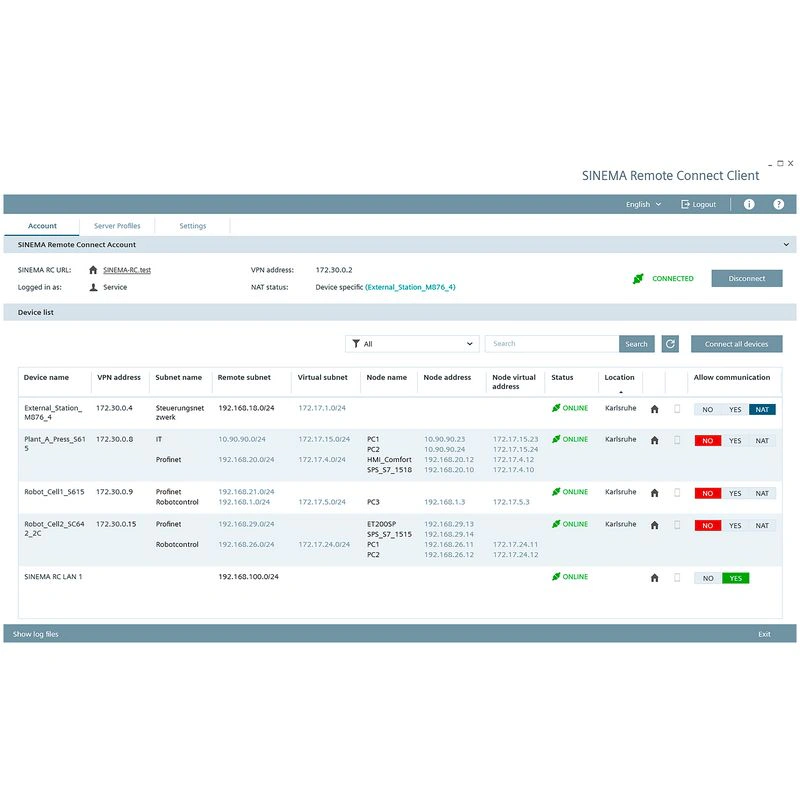Viewport: 800px width, 800px height.
Task: Click home icon in External_Station_M876_4 row
Action: (655, 409)
